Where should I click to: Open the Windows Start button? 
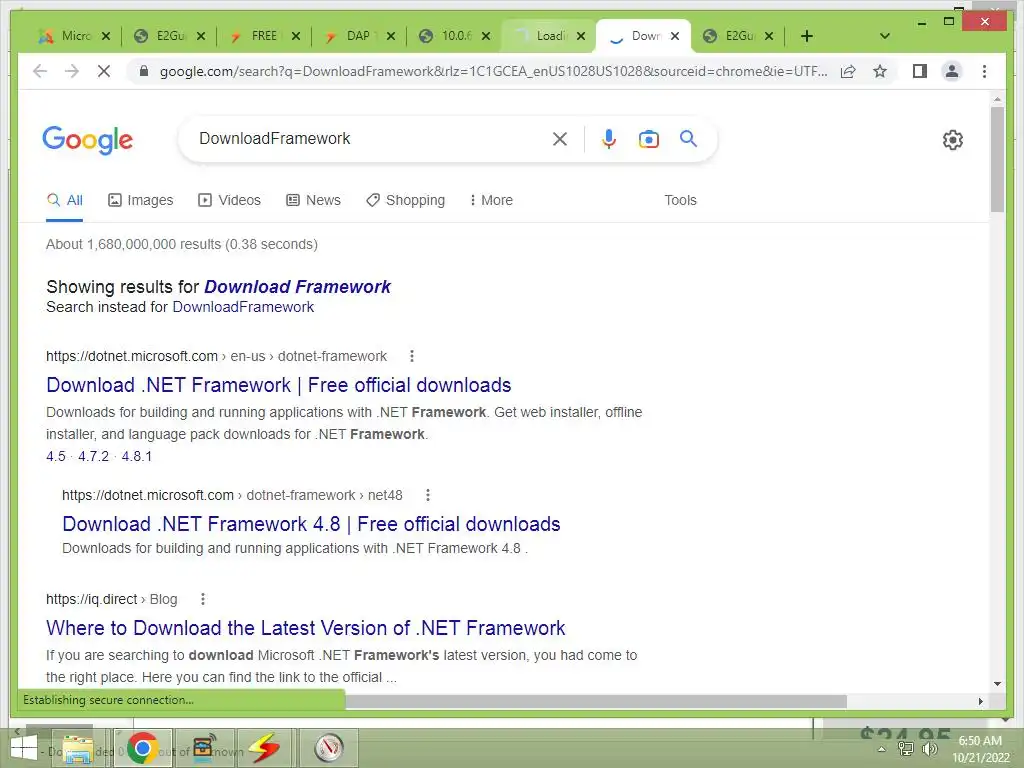(24, 748)
